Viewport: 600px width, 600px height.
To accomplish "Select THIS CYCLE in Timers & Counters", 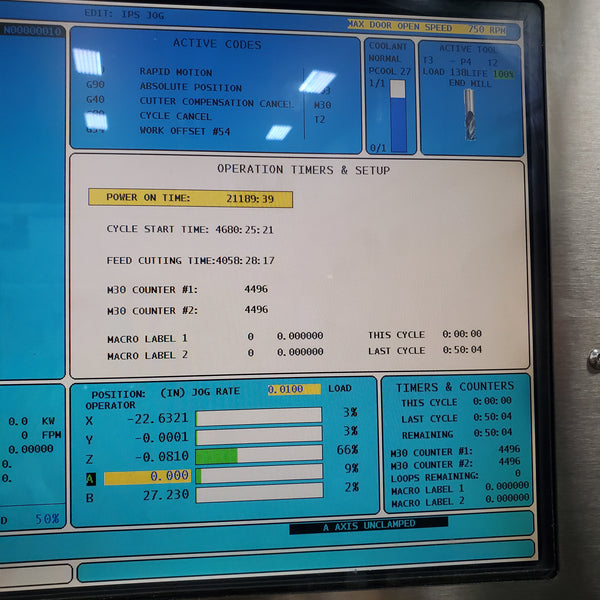I will [456, 402].
